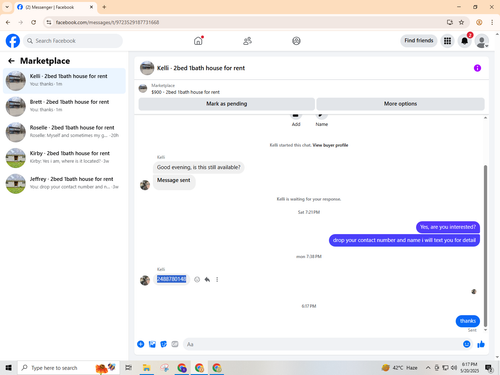Click the 'Yes, are you interested?' message bubble
The height and width of the screenshot is (375, 500).
(x=448, y=227)
